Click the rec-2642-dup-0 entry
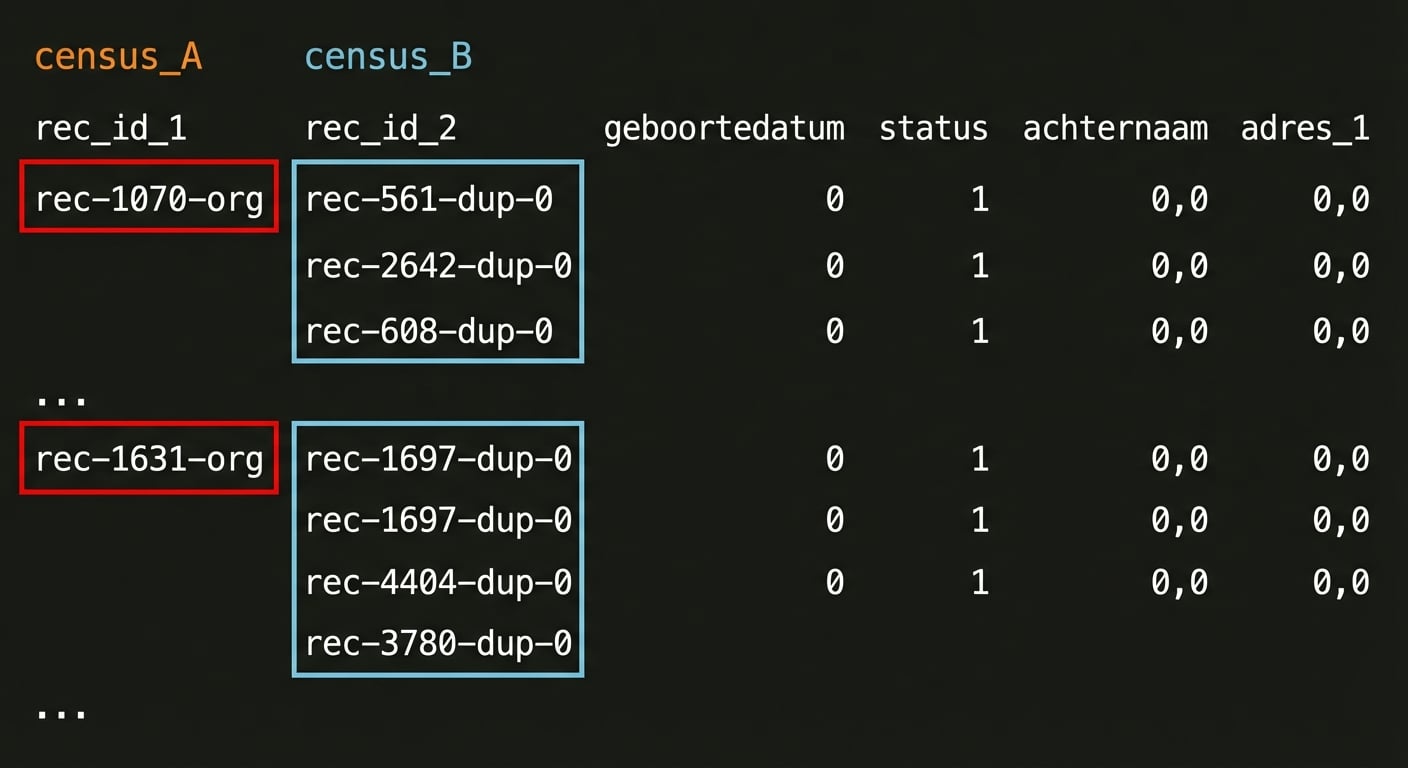The height and width of the screenshot is (768, 1408). click(438, 266)
